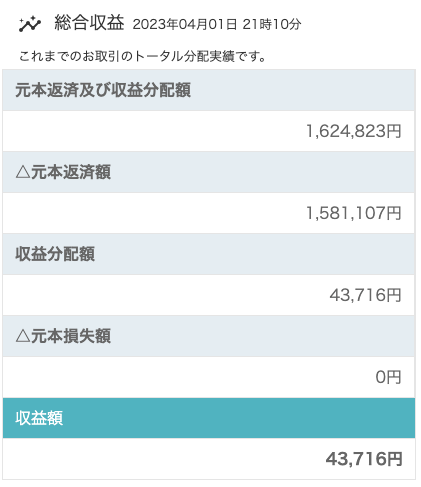This screenshot has height=487, width=421.
Task: Click the 43,716円 distribution amount under 収益分配額
Action: (366, 295)
